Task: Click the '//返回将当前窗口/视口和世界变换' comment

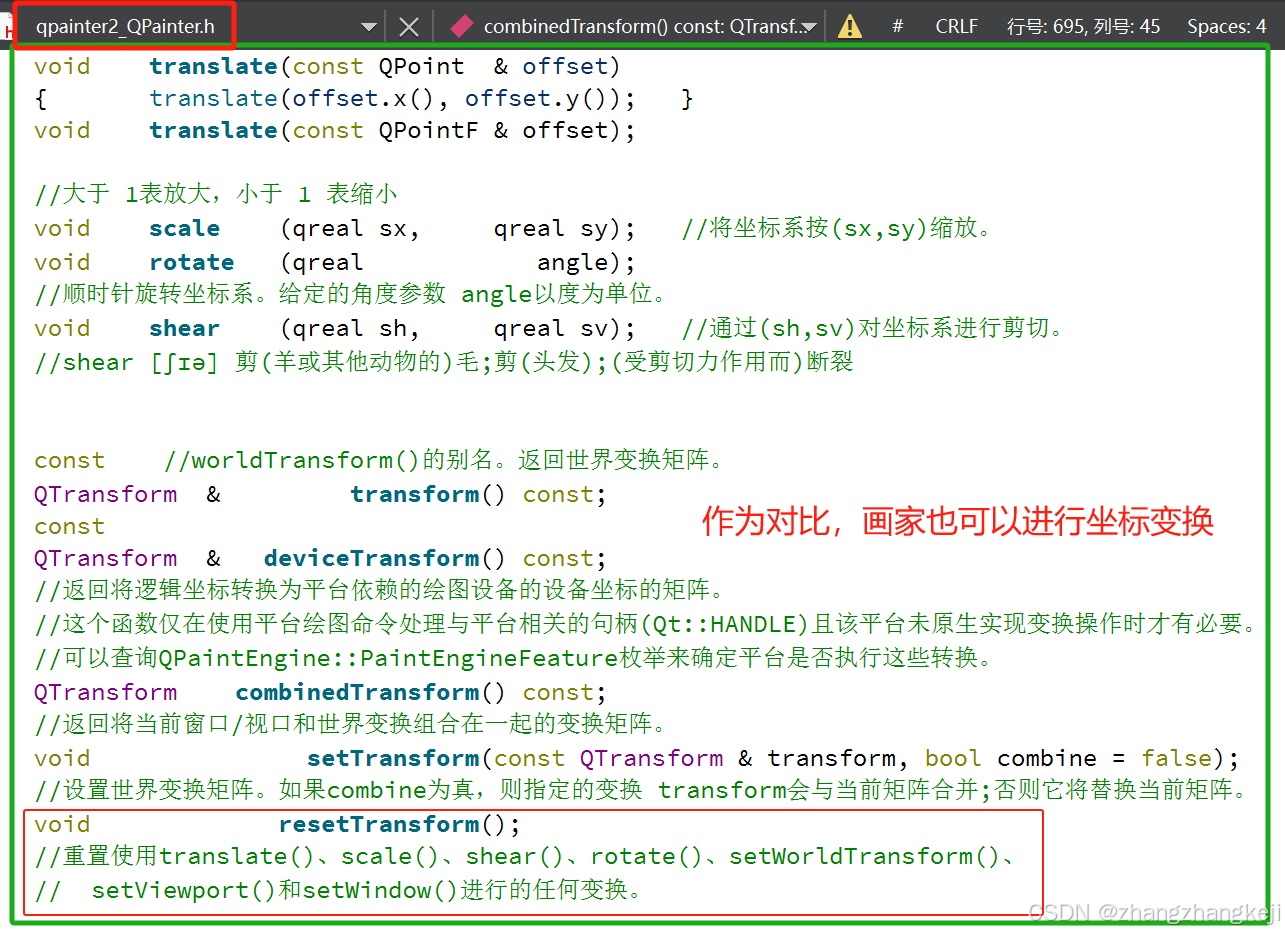Action: coord(351,724)
